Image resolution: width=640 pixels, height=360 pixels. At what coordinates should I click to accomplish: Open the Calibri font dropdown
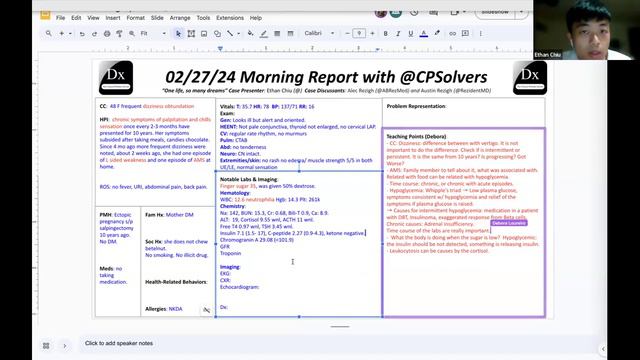point(319,33)
